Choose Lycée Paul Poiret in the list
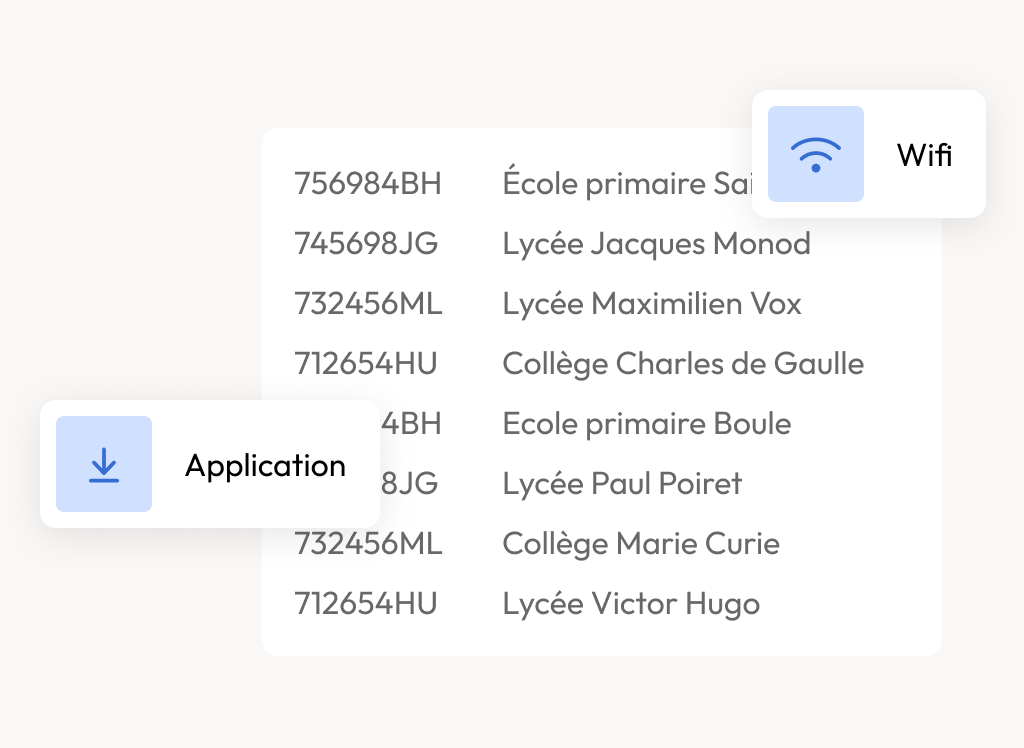This screenshot has height=748, width=1024. [622, 484]
